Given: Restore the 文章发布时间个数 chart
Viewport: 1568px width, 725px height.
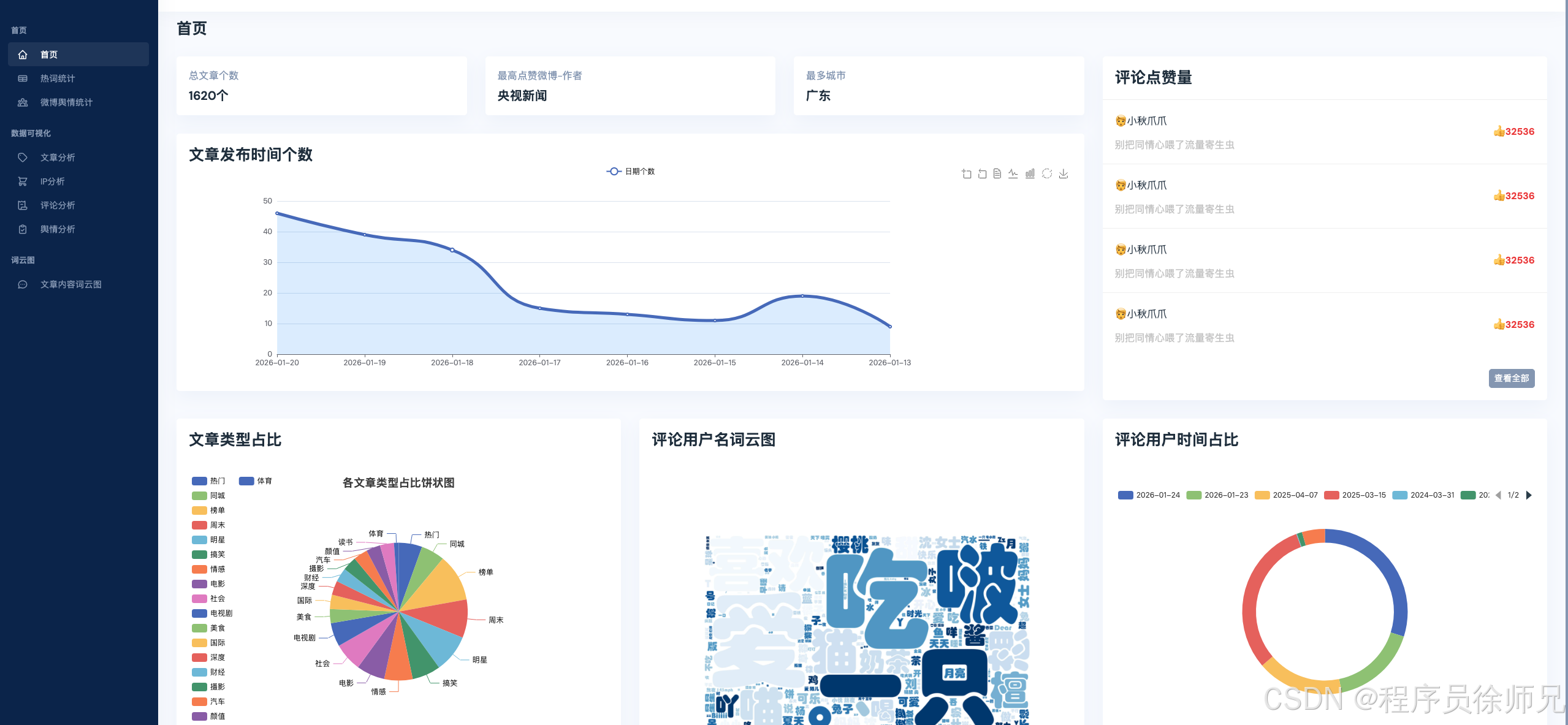Looking at the screenshot, I should (x=1047, y=175).
